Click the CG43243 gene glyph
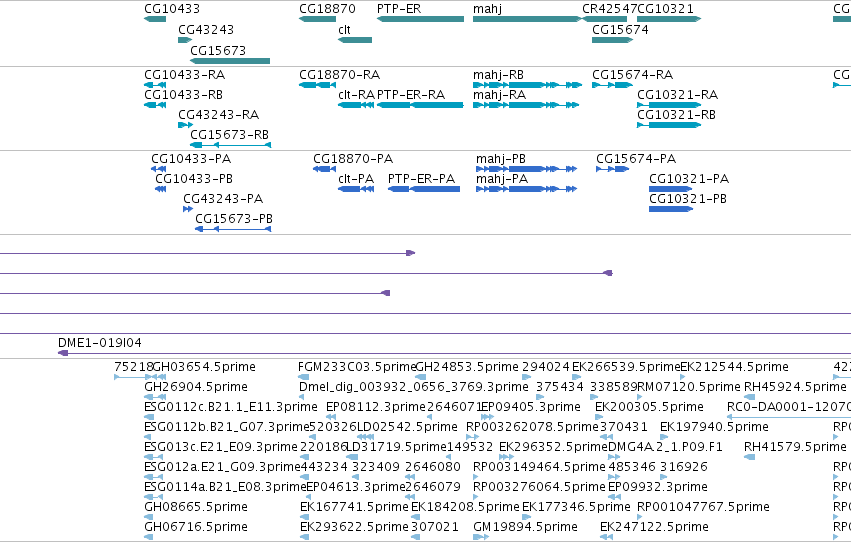Screen dimensions: 851x542 pos(185,40)
